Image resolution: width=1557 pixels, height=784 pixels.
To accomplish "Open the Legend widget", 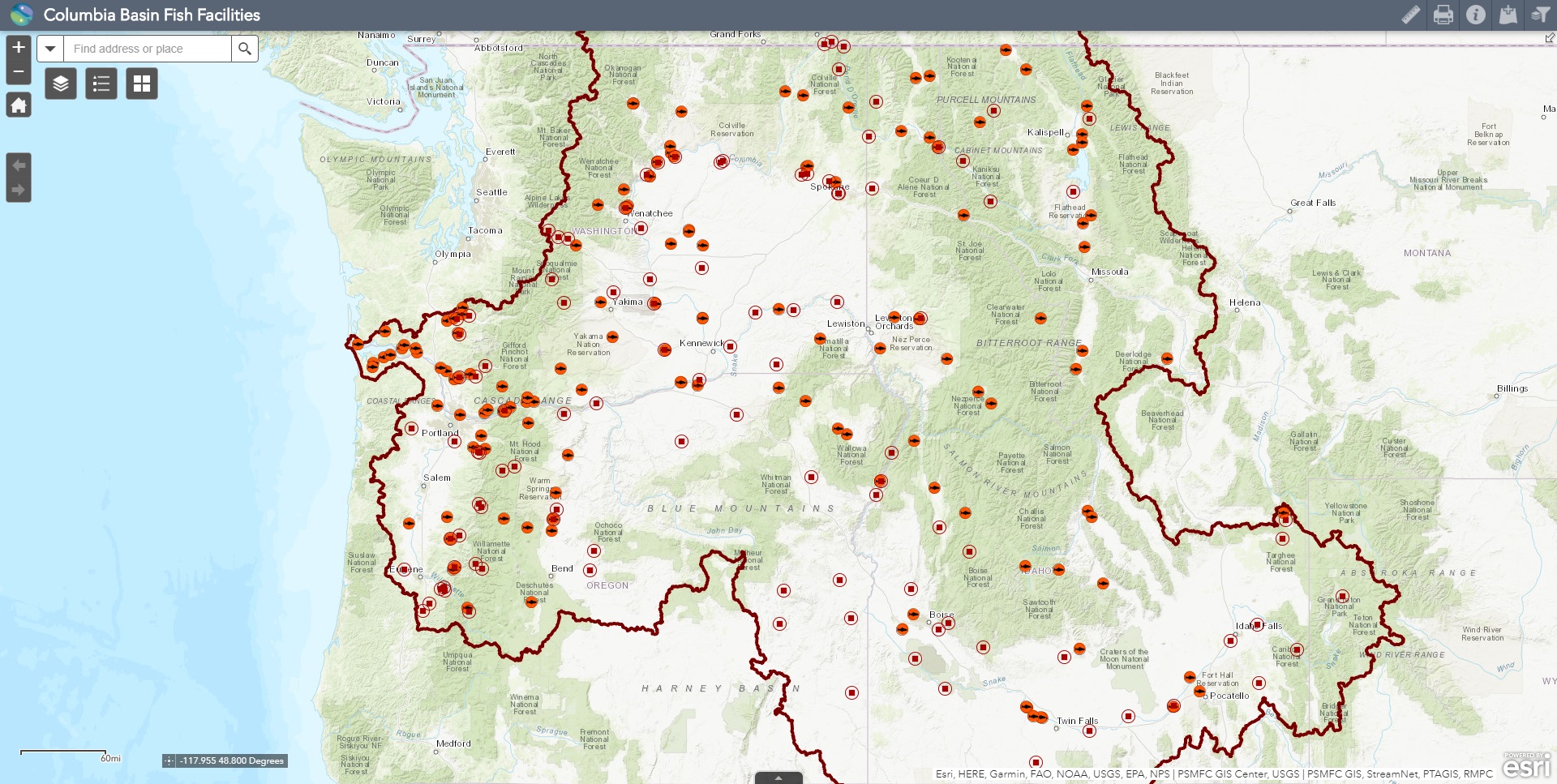I will tap(101, 84).
